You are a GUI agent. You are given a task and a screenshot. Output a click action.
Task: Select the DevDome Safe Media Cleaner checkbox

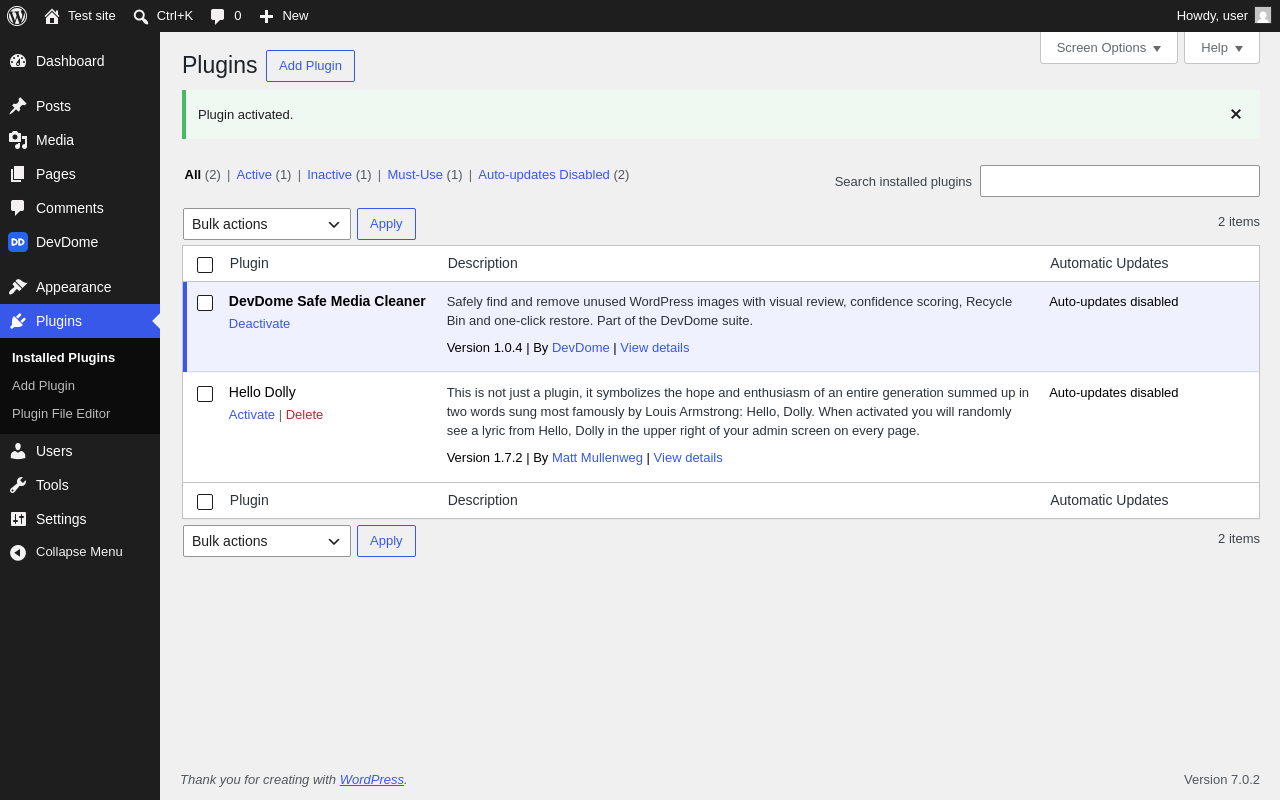[x=205, y=303]
